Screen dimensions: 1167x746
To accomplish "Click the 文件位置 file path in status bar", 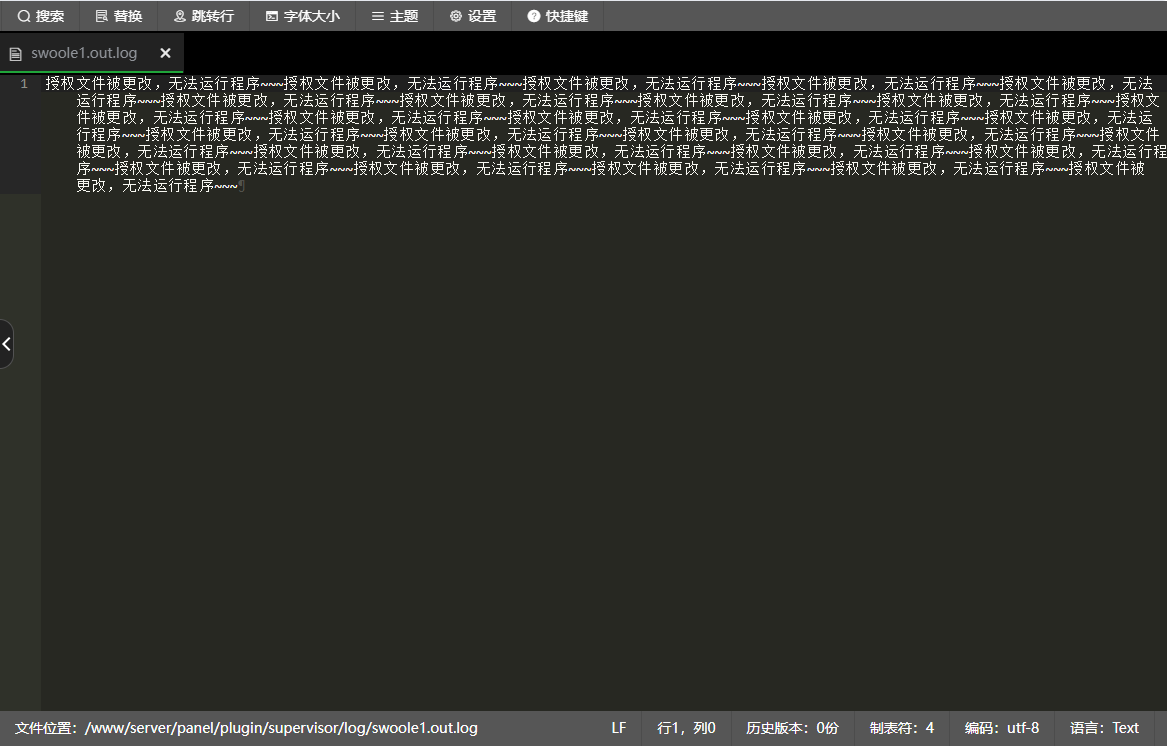I will [x=246, y=727].
